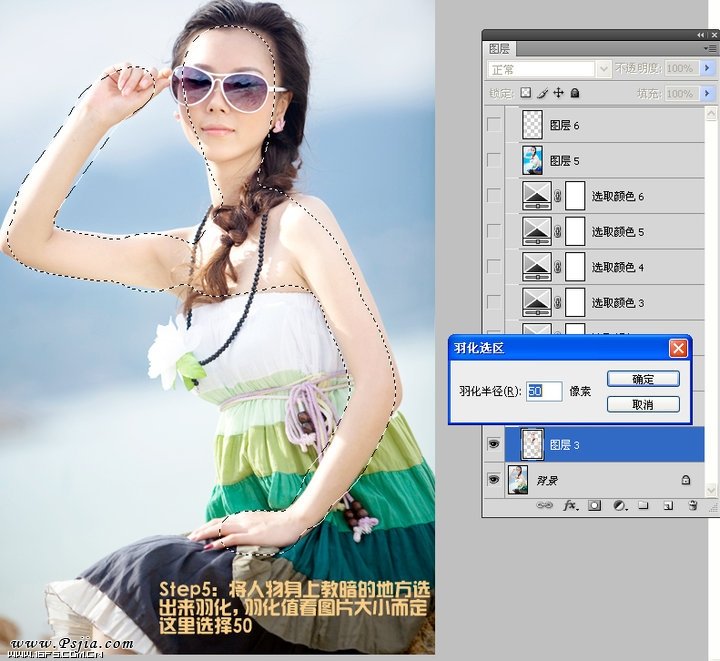Image resolution: width=720 pixels, height=661 pixels.
Task: Select the 图层 5 thumbnail
Action: point(532,160)
